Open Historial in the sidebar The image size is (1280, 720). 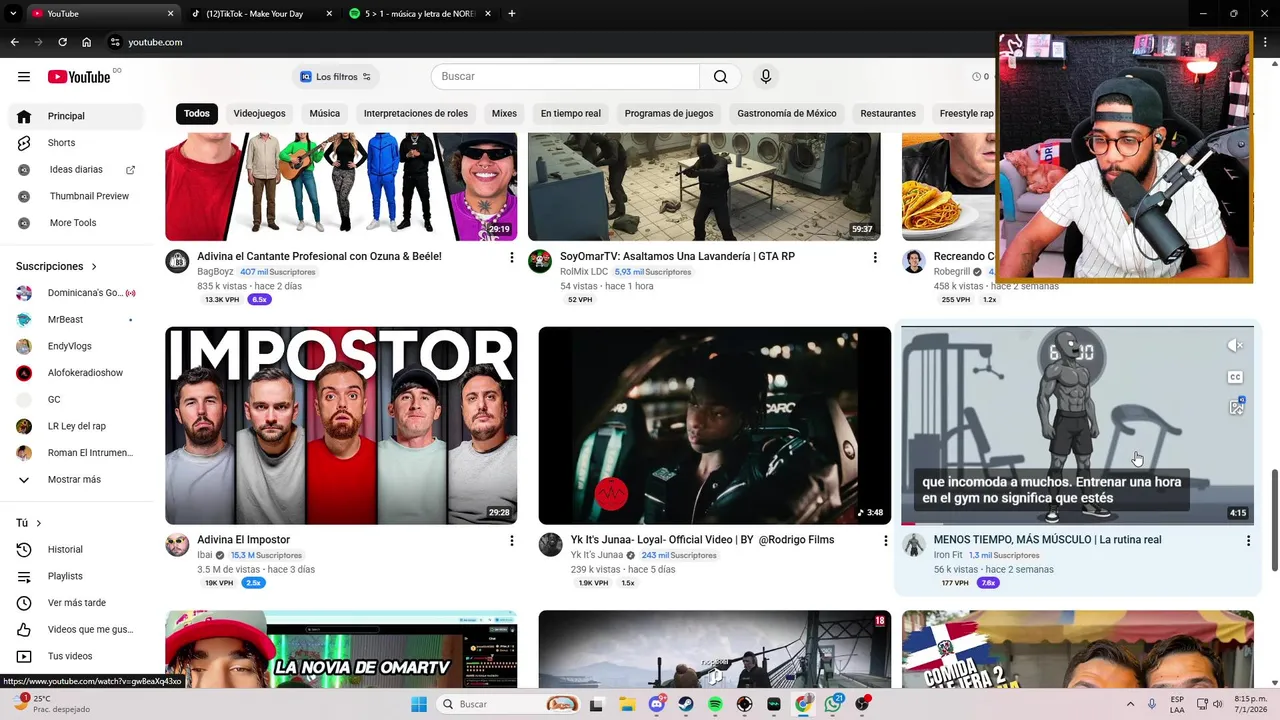point(76,549)
